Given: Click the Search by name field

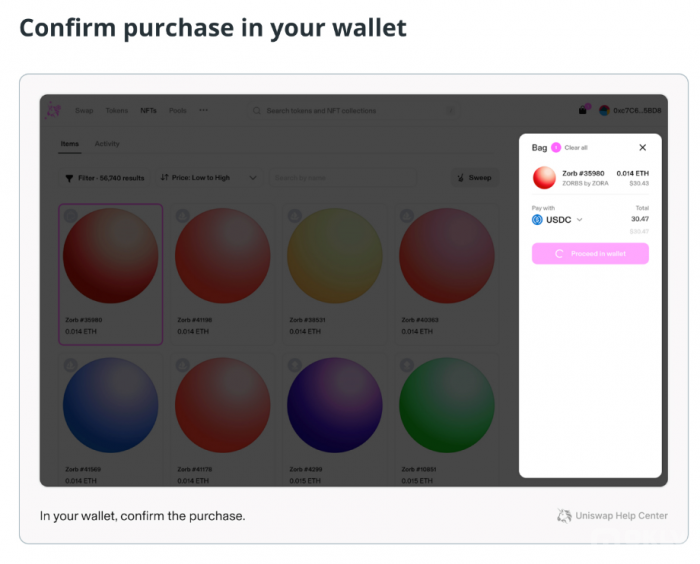Looking at the screenshot, I should click(x=342, y=178).
